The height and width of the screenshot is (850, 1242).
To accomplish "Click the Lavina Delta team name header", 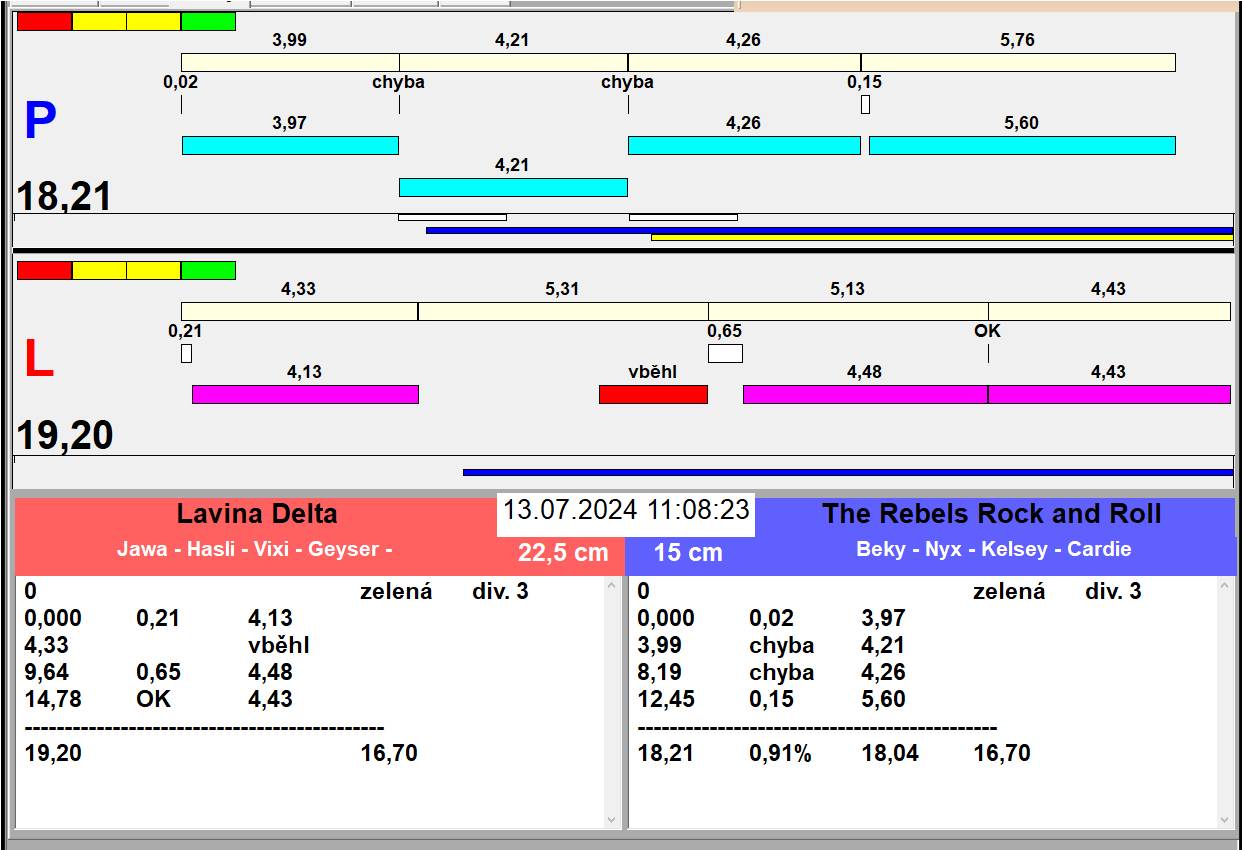I will pos(257,514).
